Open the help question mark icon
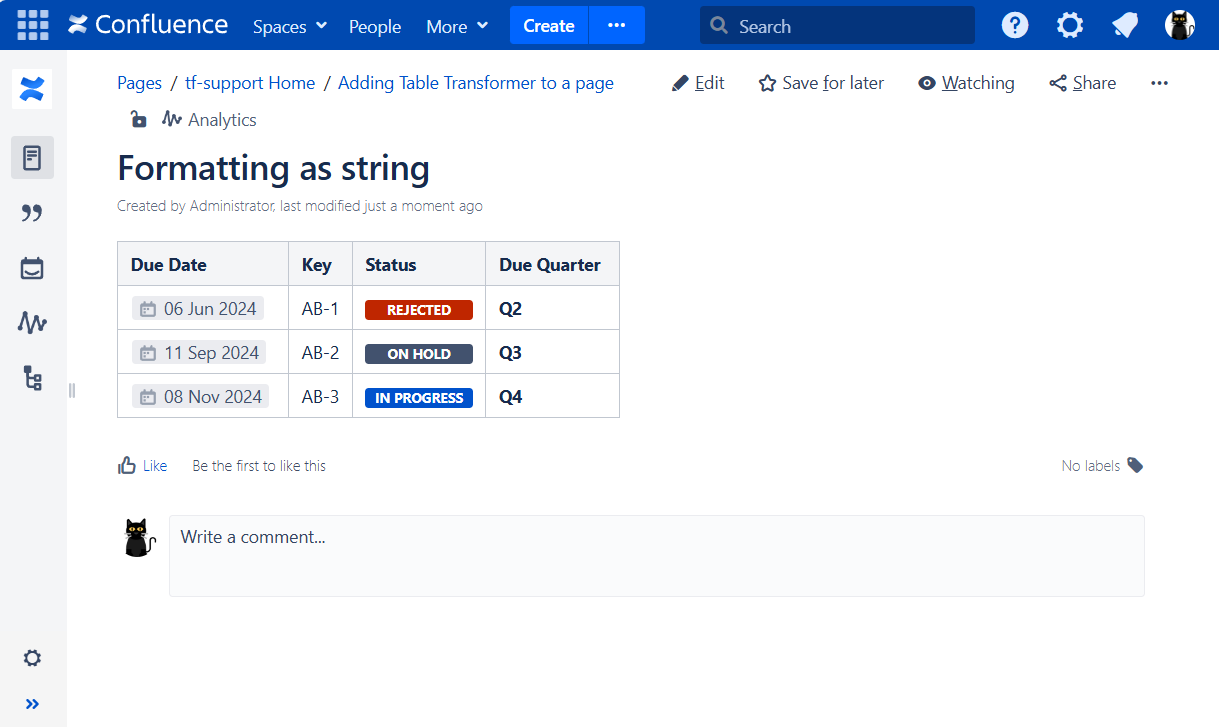This screenshot has height=727, width=1219. click(1015, 26)
